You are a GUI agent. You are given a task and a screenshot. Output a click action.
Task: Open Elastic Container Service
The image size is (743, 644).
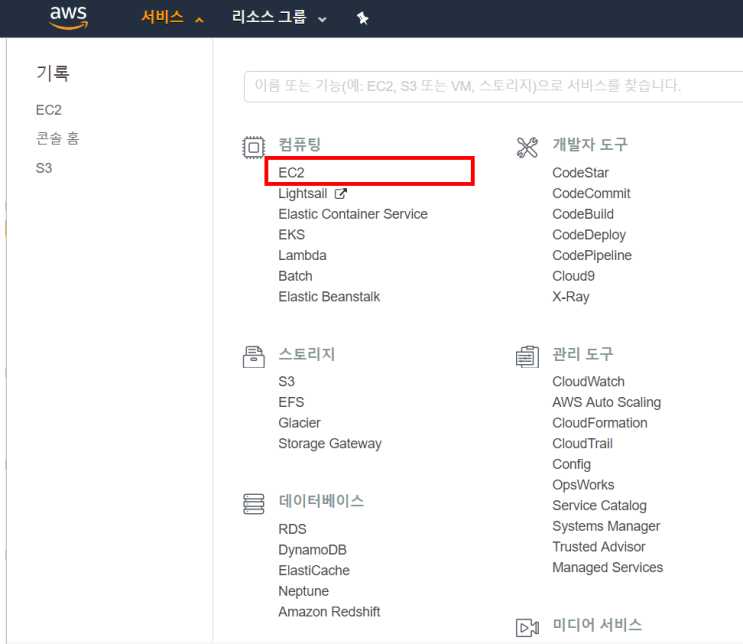point(353,214)
